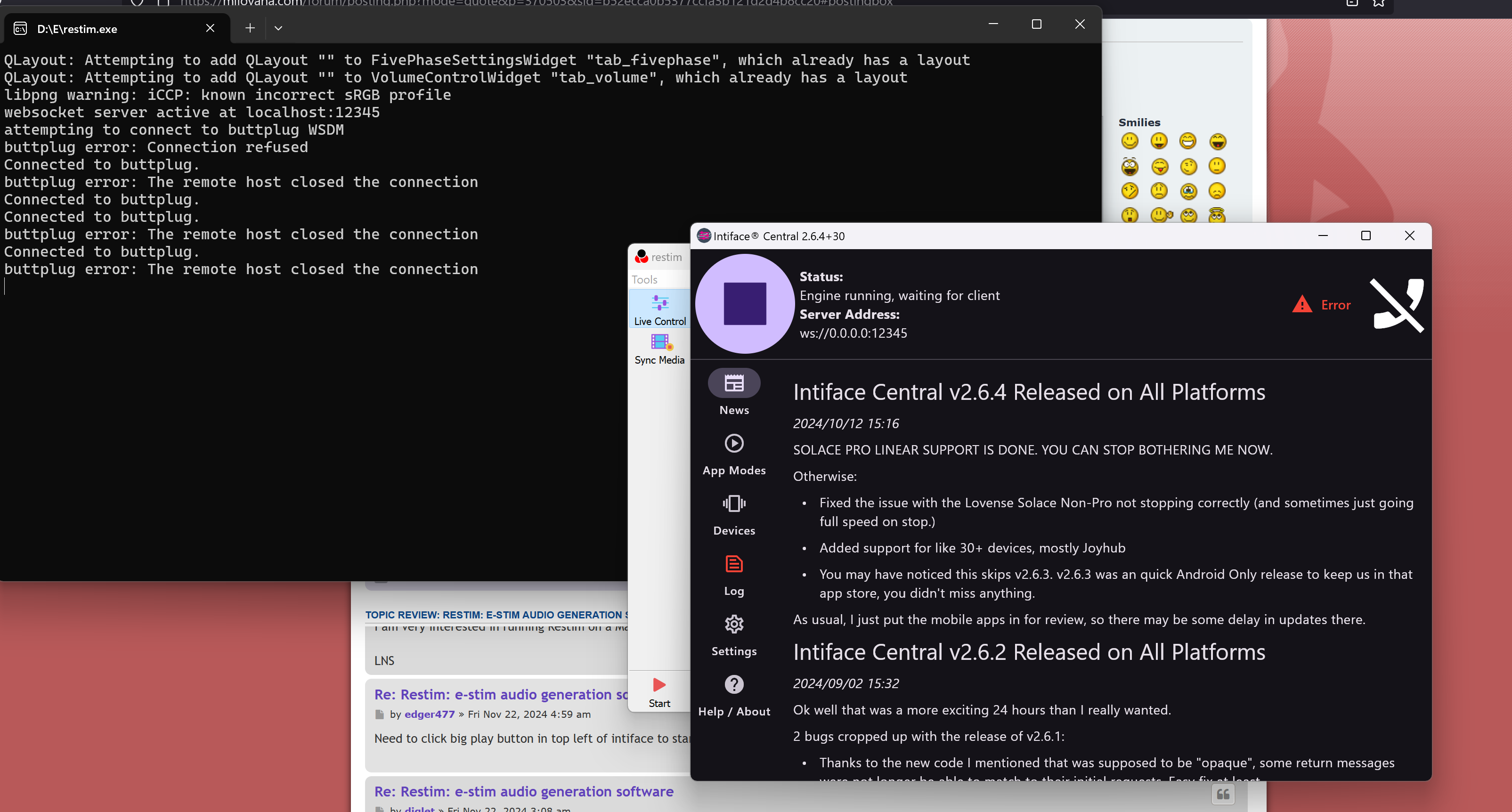Insert the angel smiley with halo
The width and height of the screenshot is (1512, 812).
point(1217,215)
